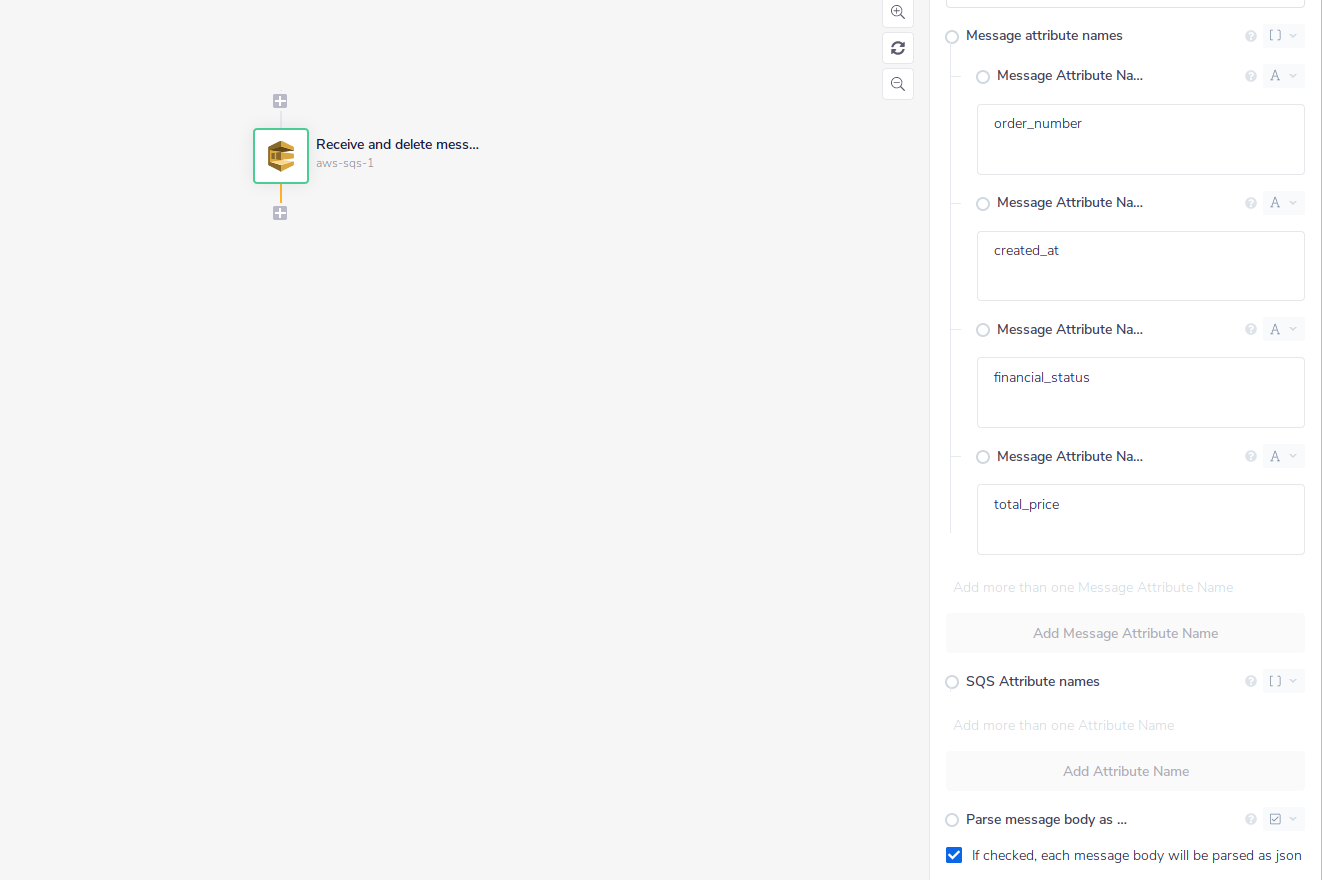The image size is (1322, 880).
Task: Open the boolean type dropdown for Parse message body
Action: click(1283, 820)
